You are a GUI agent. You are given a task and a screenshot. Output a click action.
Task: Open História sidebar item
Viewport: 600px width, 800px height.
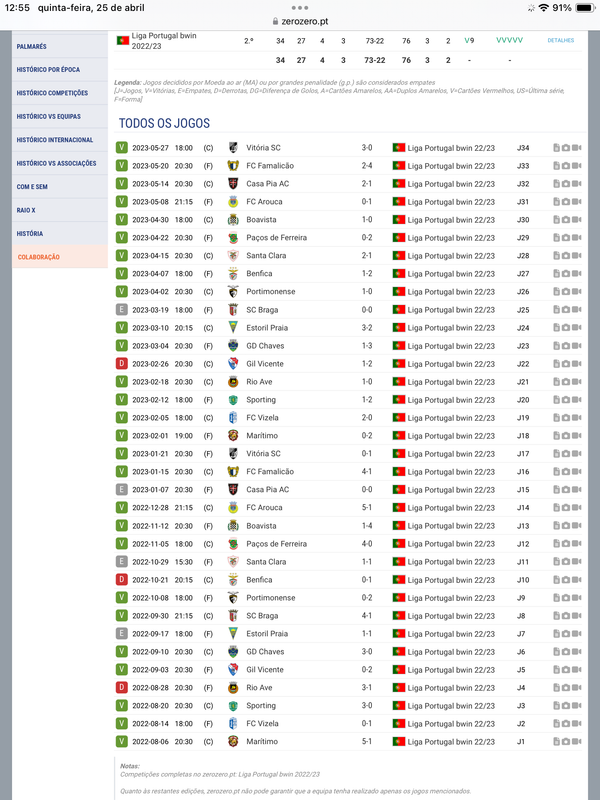tap(60, 234)
